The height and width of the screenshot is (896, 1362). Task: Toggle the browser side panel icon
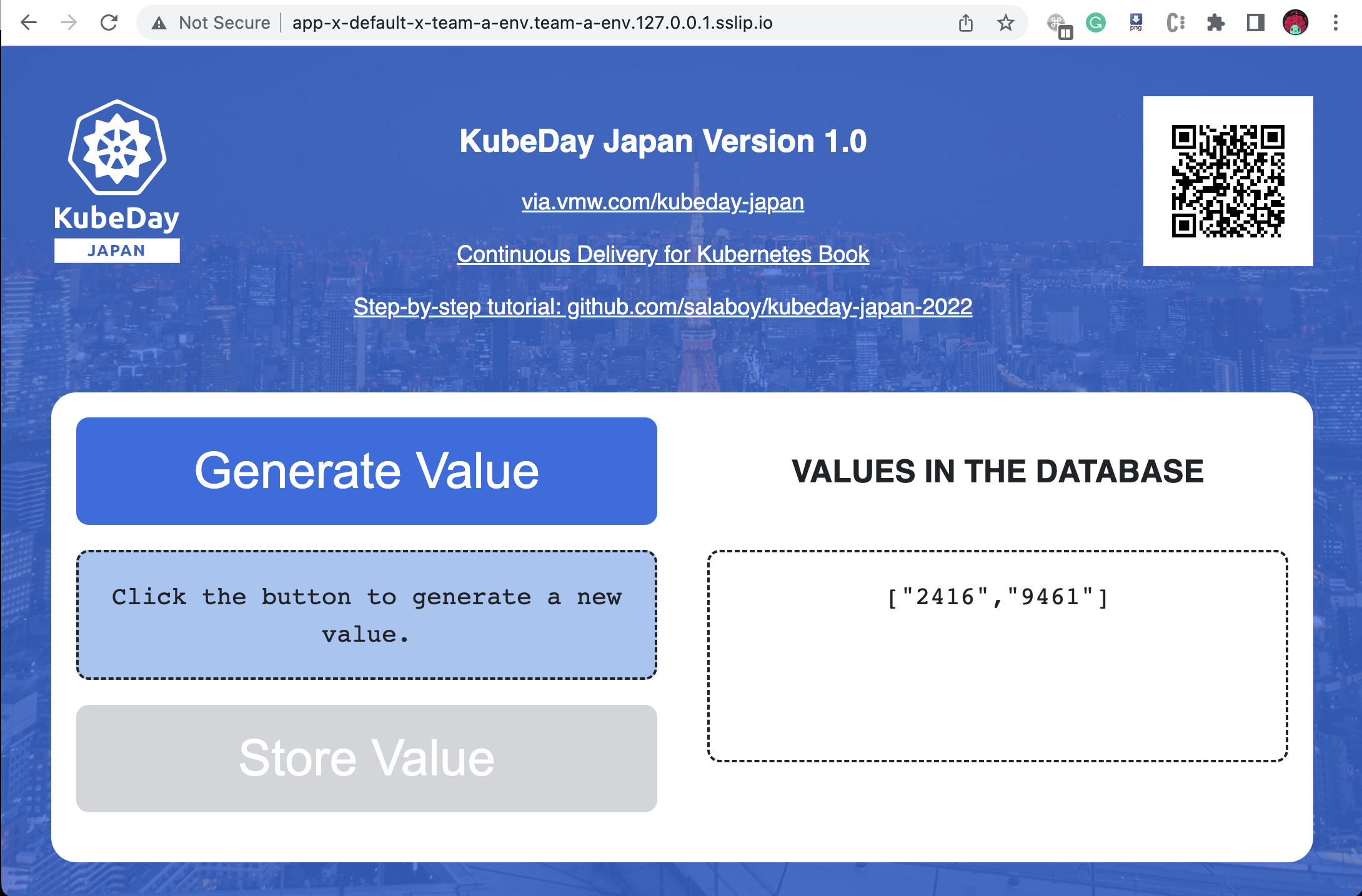tap(1256, 23)
